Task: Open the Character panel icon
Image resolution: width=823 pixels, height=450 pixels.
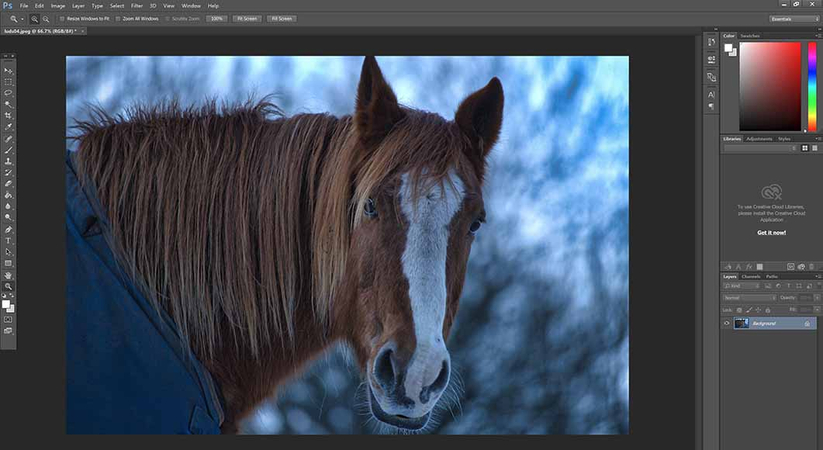Action: click(711, 95)
